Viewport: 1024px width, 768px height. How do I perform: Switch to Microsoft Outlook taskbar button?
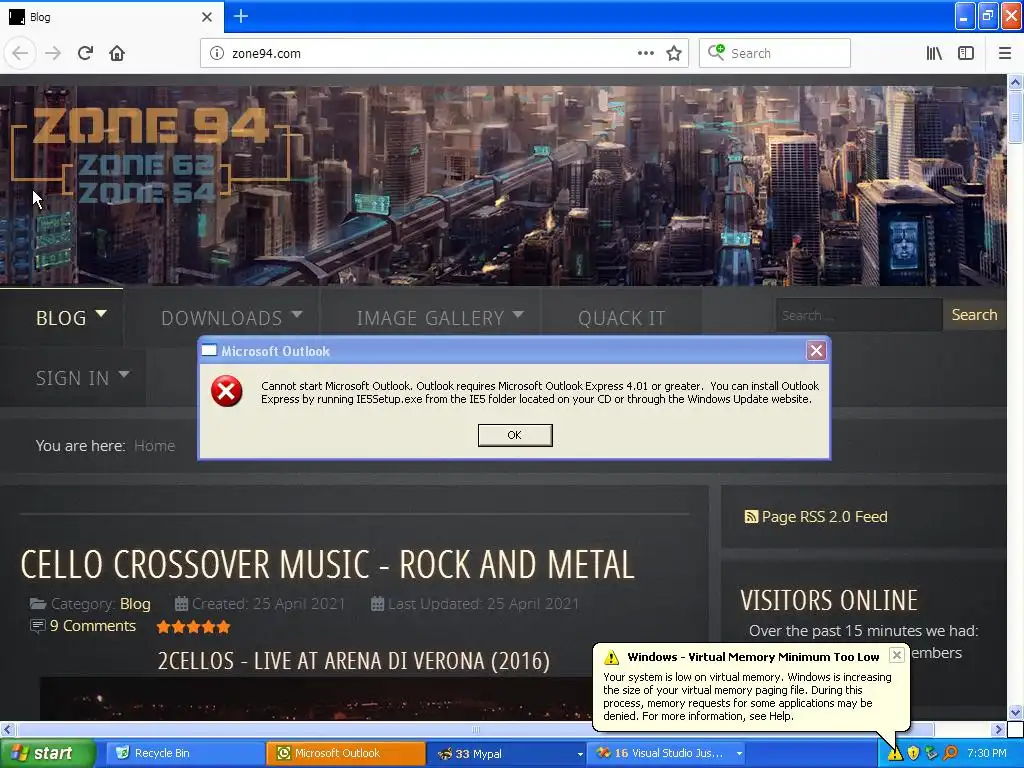[345, 753]
